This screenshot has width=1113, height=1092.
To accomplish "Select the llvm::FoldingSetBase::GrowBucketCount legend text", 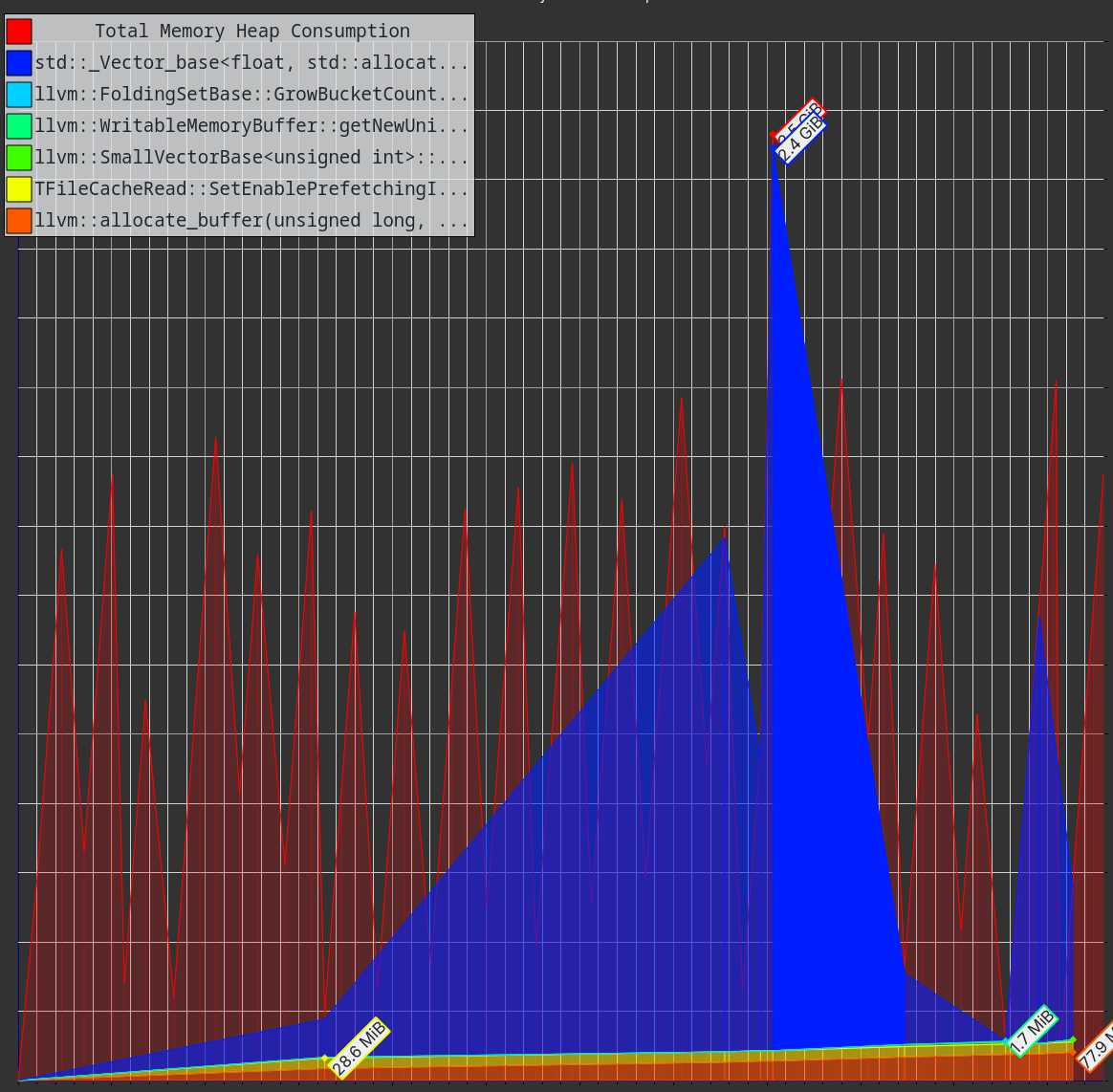I will 251,95.
